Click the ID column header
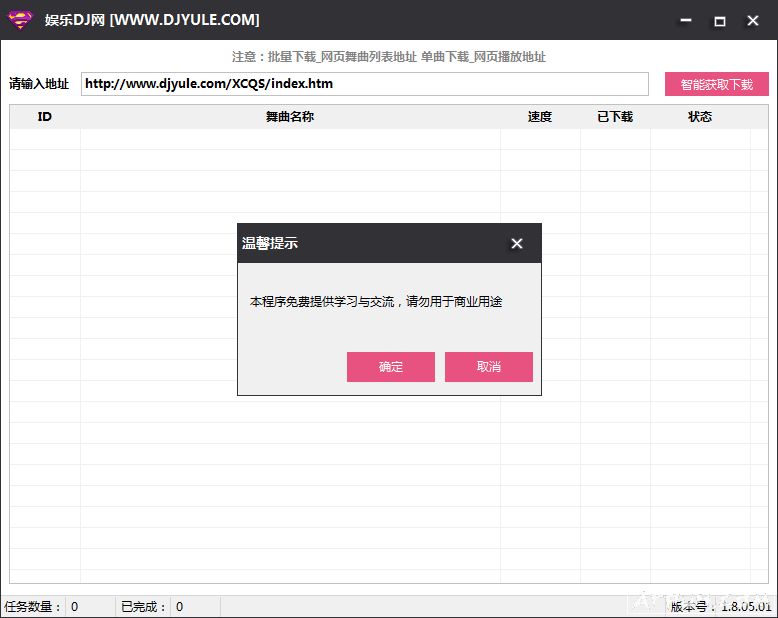This screenshot has height=618, width=778. (45, 117)
